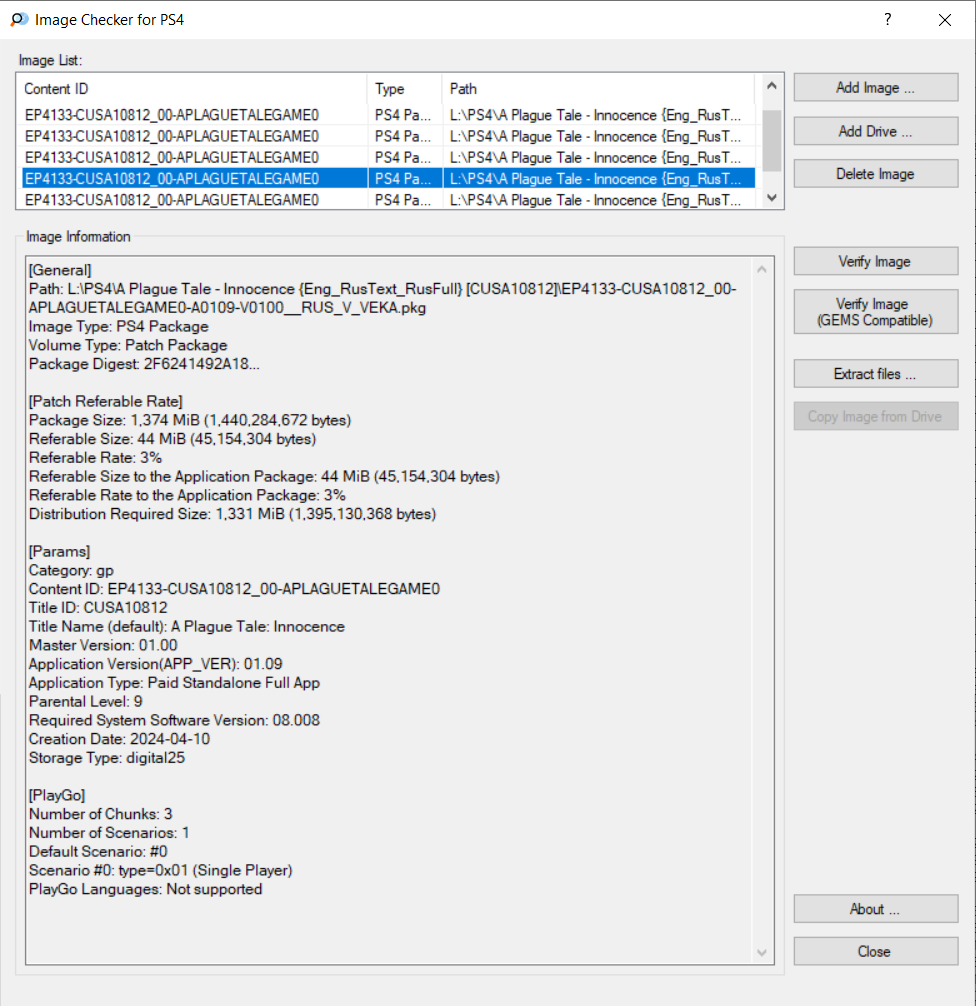Click the Add Image button
976x1006 pixels.
point(876,87)
